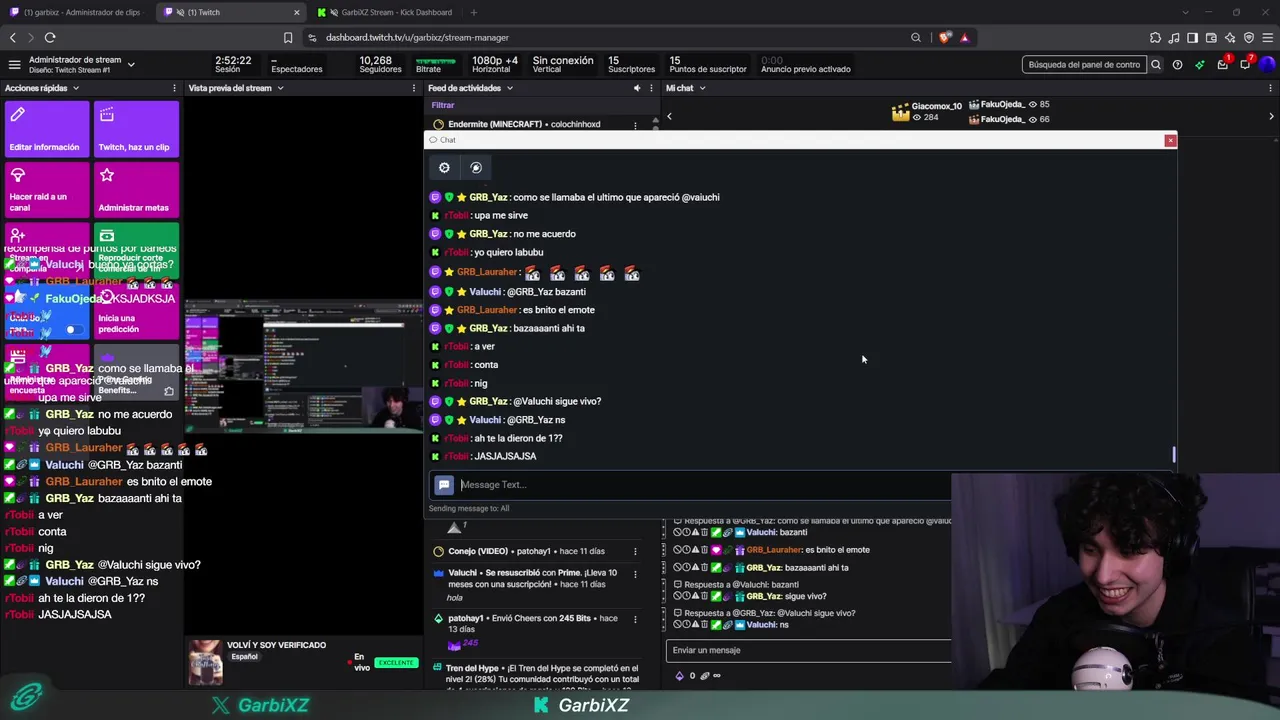Reload the current page
Screen dimensions: 1280x720
(x=50, y=37)
